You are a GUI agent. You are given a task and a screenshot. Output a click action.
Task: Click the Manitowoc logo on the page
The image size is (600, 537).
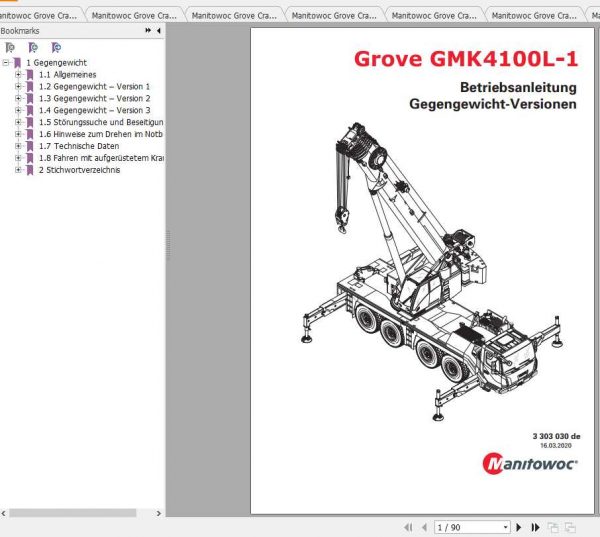pyautogui.click(x=530, y=464)
